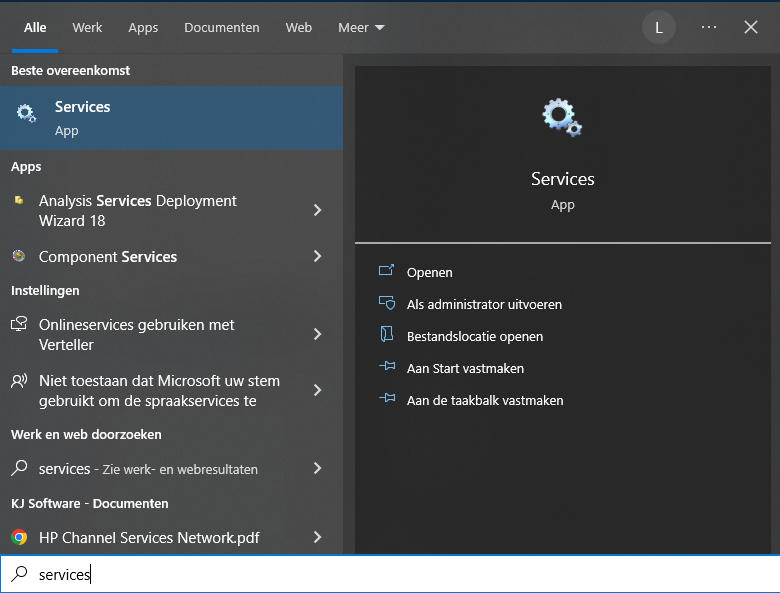Click Openen to launch Services
This screenshot has width=780, height=593.
429,272
